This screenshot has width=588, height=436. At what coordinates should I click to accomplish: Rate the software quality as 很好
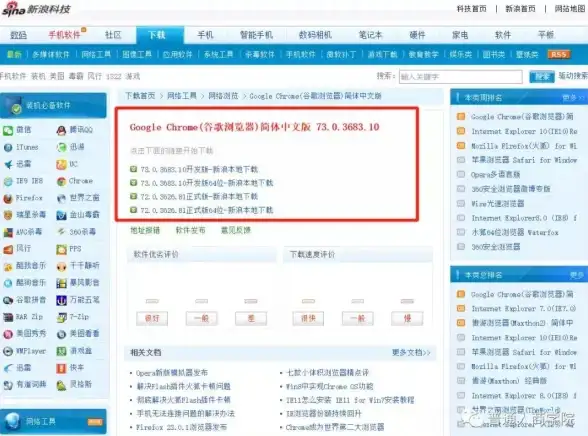point(152,318)
